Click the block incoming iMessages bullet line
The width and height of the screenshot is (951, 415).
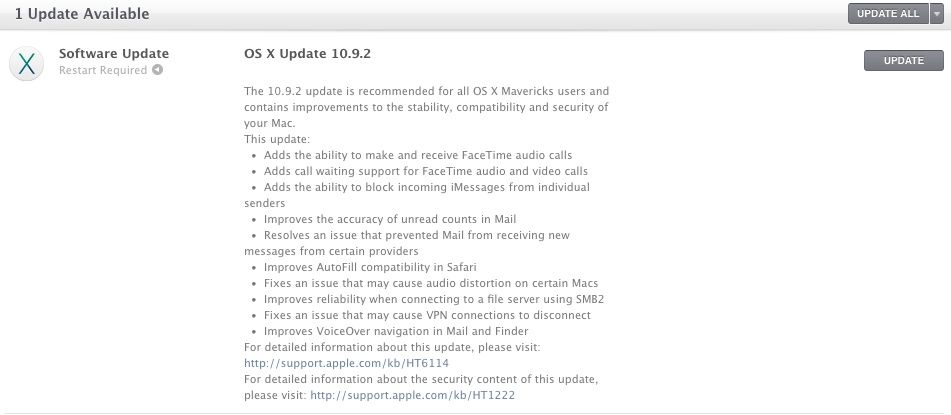pos(417,195)
